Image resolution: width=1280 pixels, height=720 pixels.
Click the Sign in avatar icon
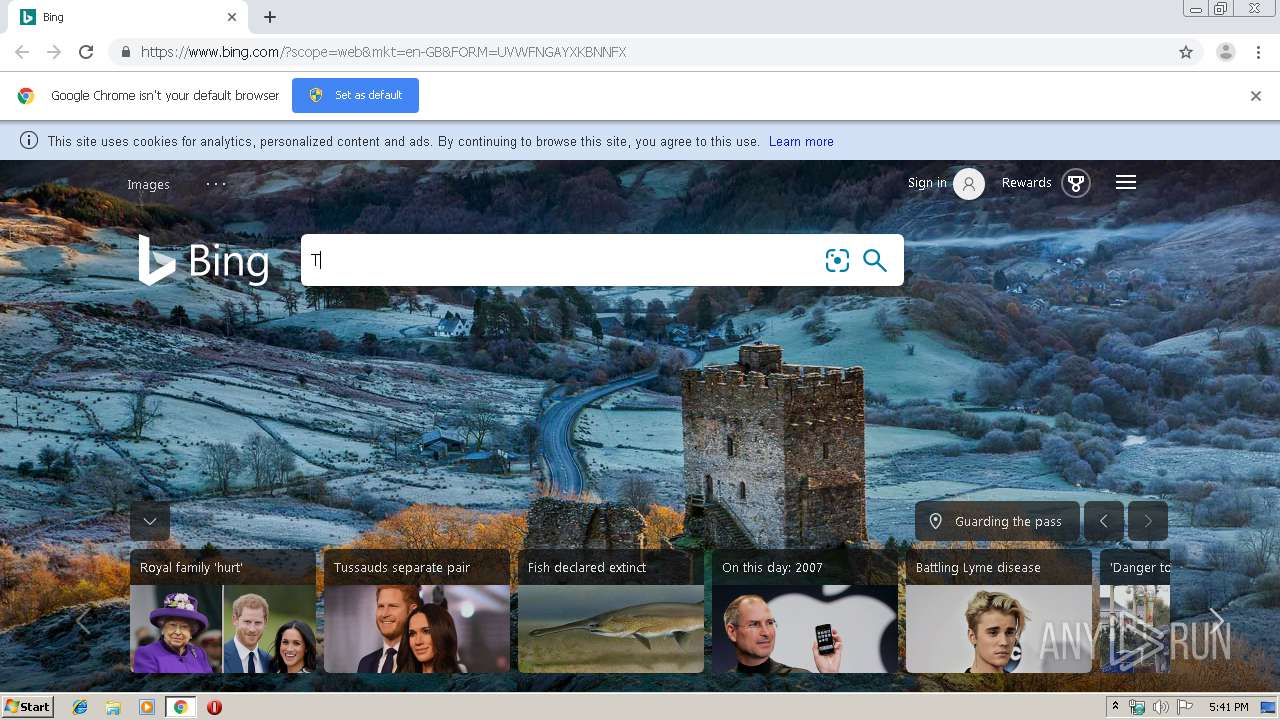[969, 184]
